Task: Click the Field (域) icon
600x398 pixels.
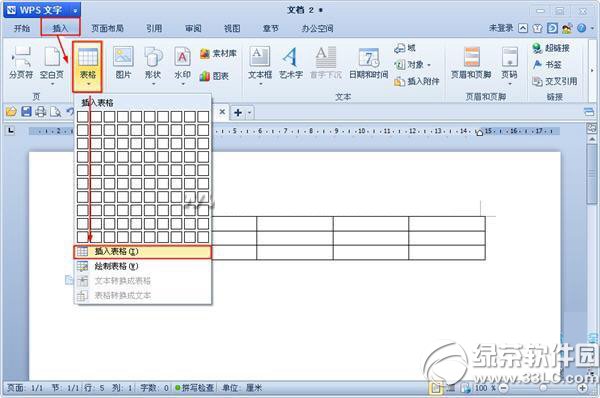Action: click(405, 48)
